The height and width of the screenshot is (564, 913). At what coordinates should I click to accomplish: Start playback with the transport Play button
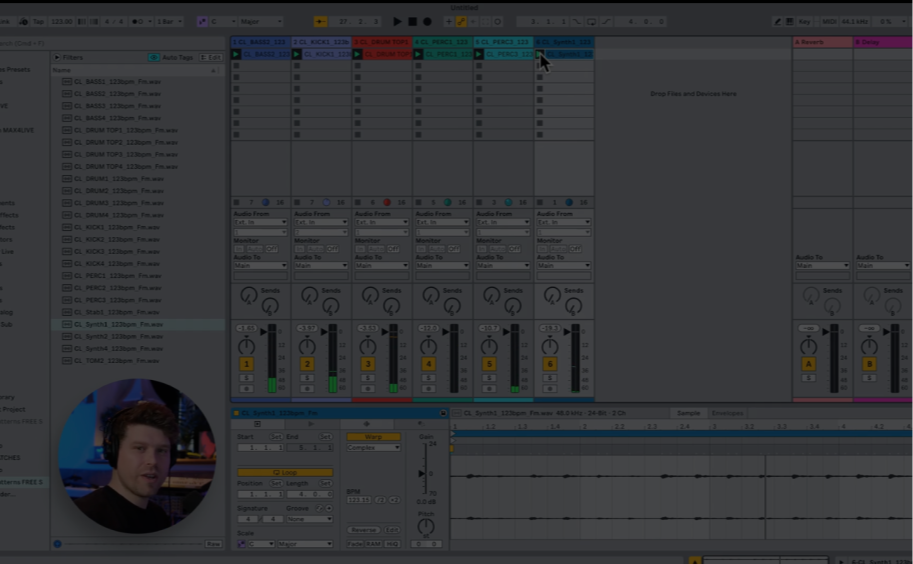pyautogui.click(x=397, y=22)
